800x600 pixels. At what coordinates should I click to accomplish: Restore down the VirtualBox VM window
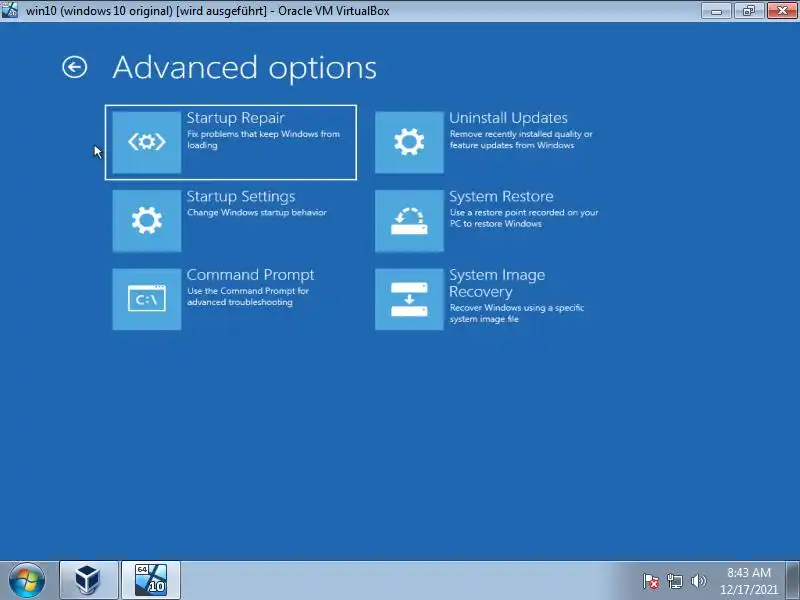(x=748, y=11)
